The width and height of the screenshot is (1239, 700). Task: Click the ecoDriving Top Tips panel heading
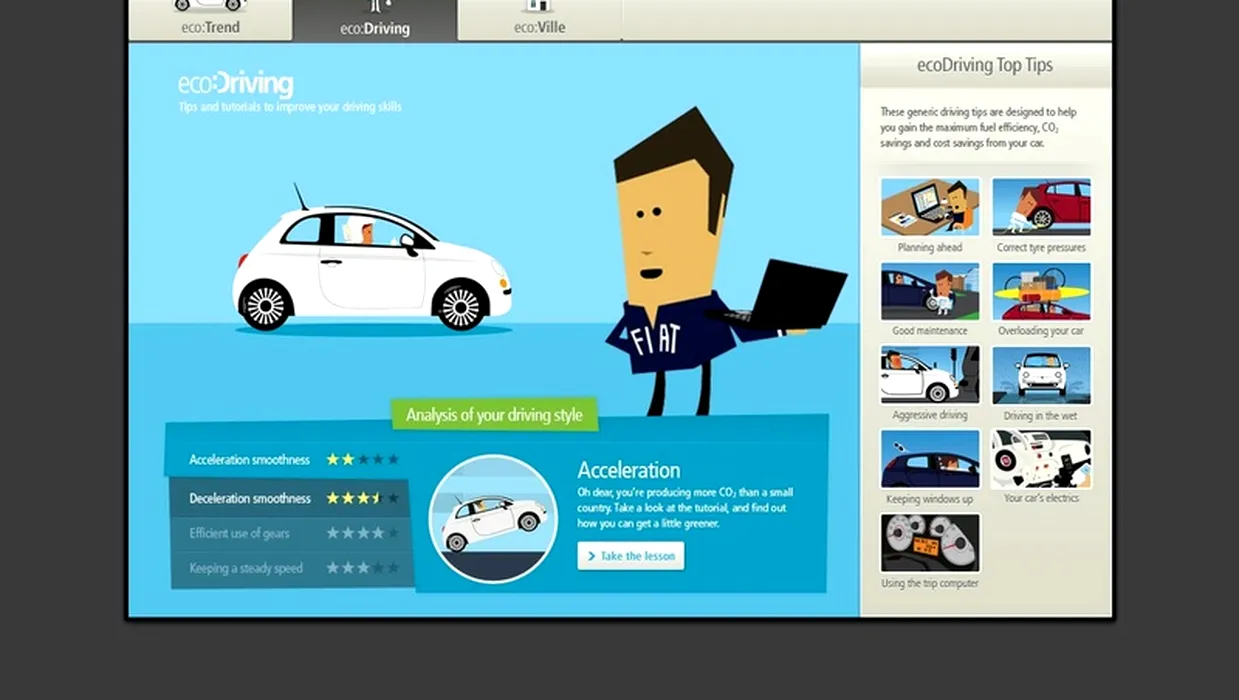coord(985,65)
